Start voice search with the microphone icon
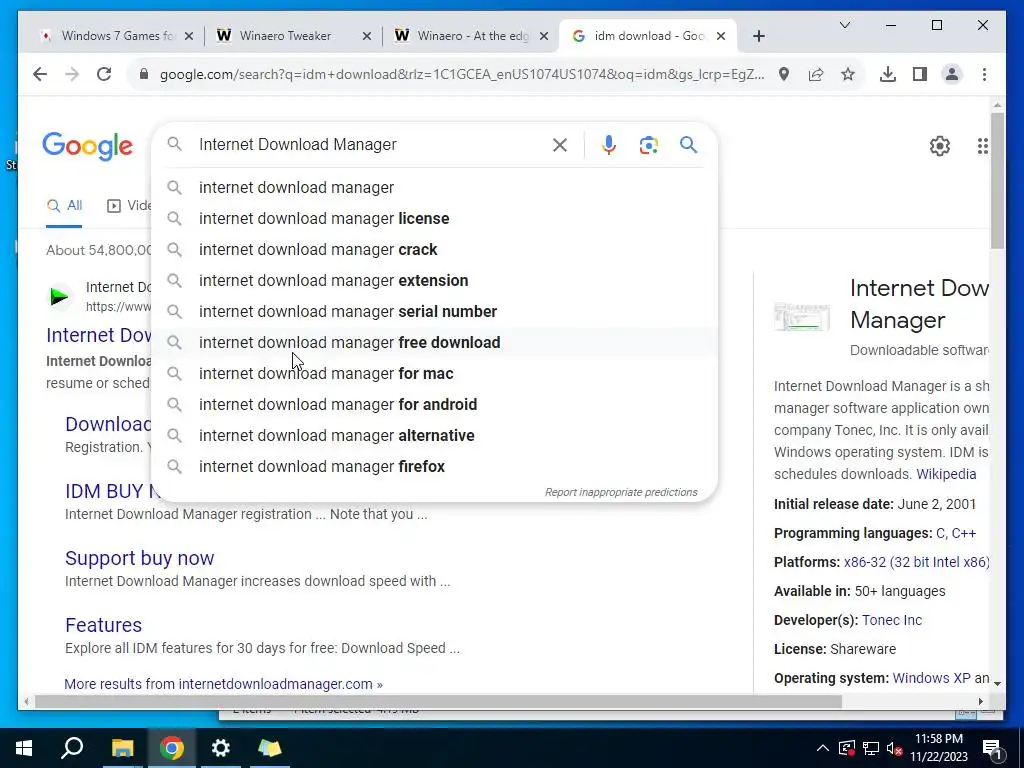 coord(609,144)
